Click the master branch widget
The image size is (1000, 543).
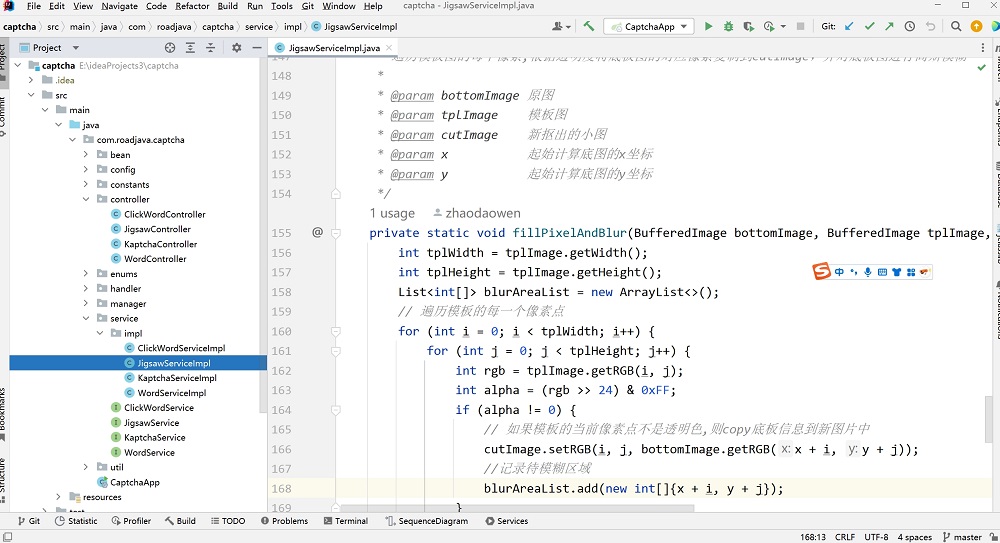(x=962, y=537)
